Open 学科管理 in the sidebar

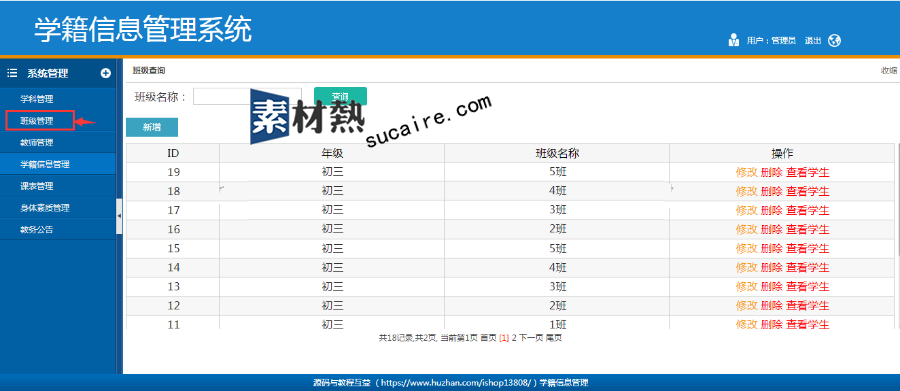(37, 99)
